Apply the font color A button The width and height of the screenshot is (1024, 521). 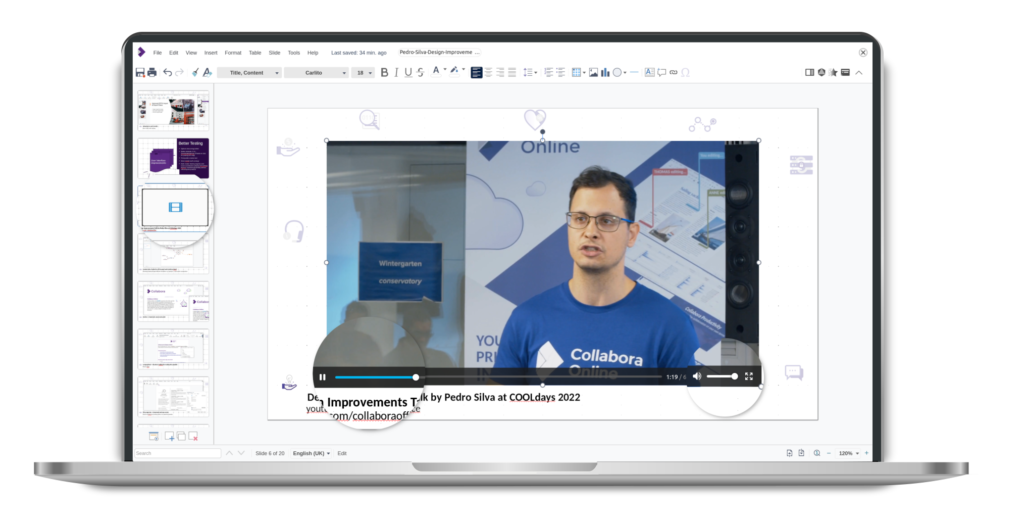coord(436,71)
